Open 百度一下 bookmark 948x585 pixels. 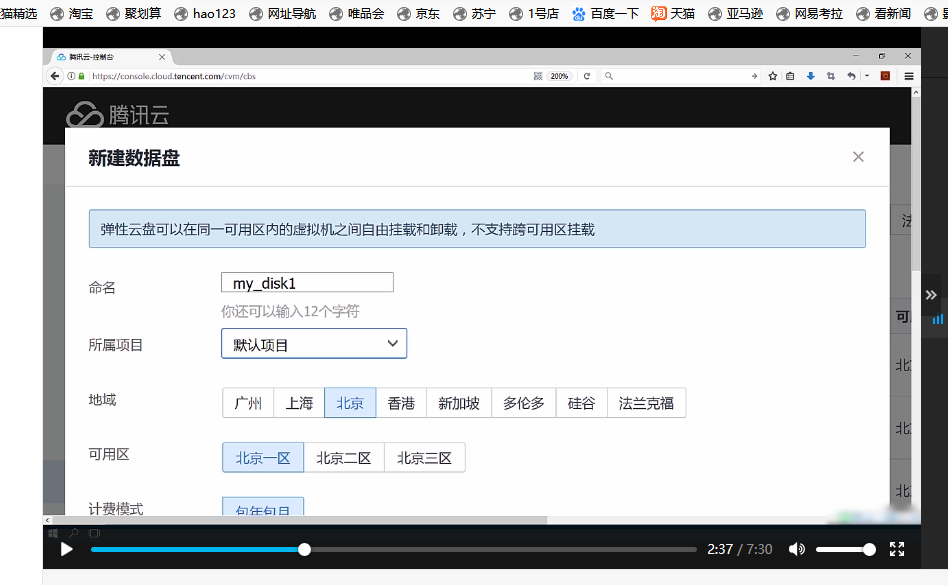605,13
